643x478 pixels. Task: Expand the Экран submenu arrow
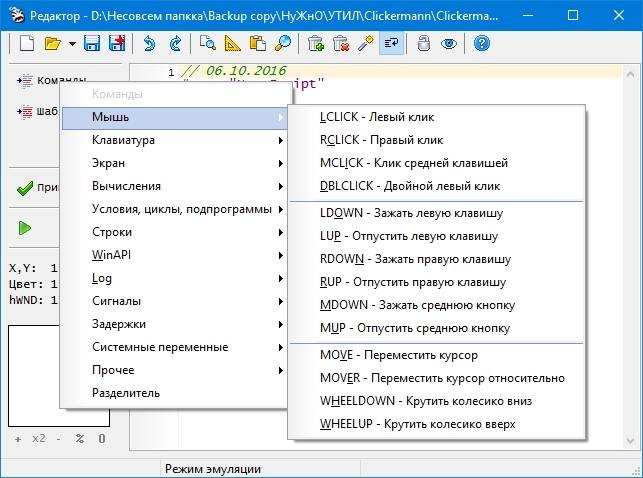click(x=280, y=164)
